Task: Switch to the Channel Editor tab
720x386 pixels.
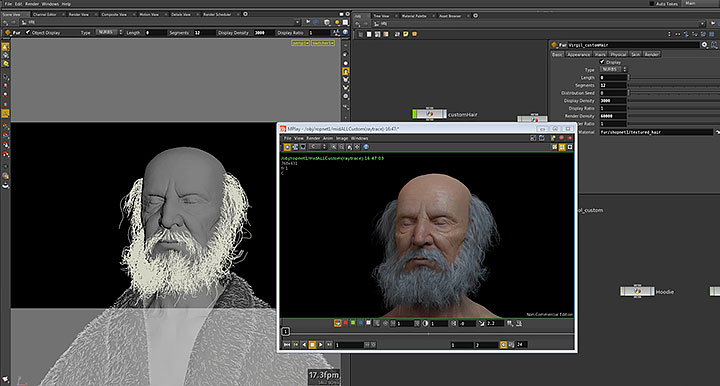Action: coord(45,14)
